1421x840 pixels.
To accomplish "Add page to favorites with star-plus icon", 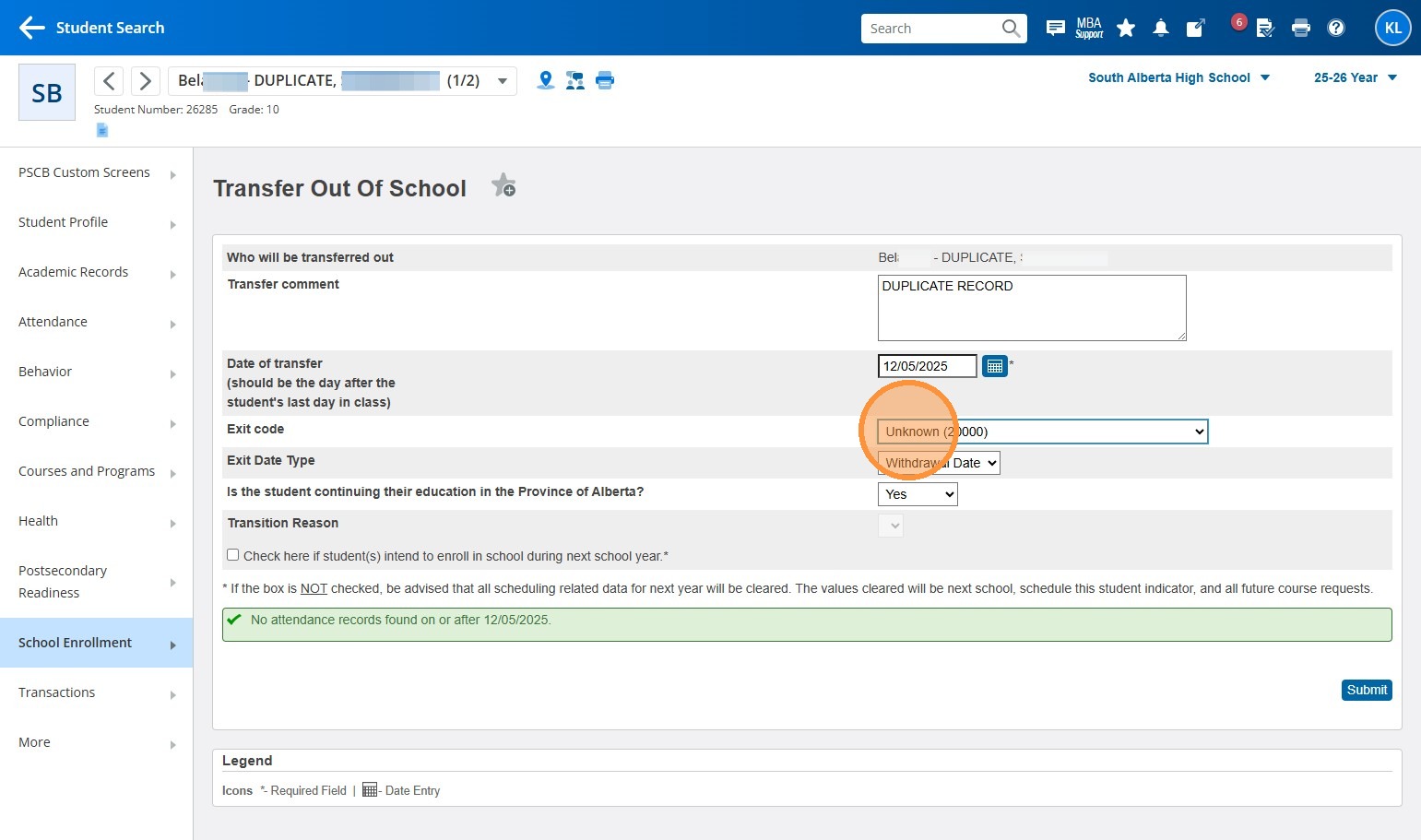I will [503, 186].
